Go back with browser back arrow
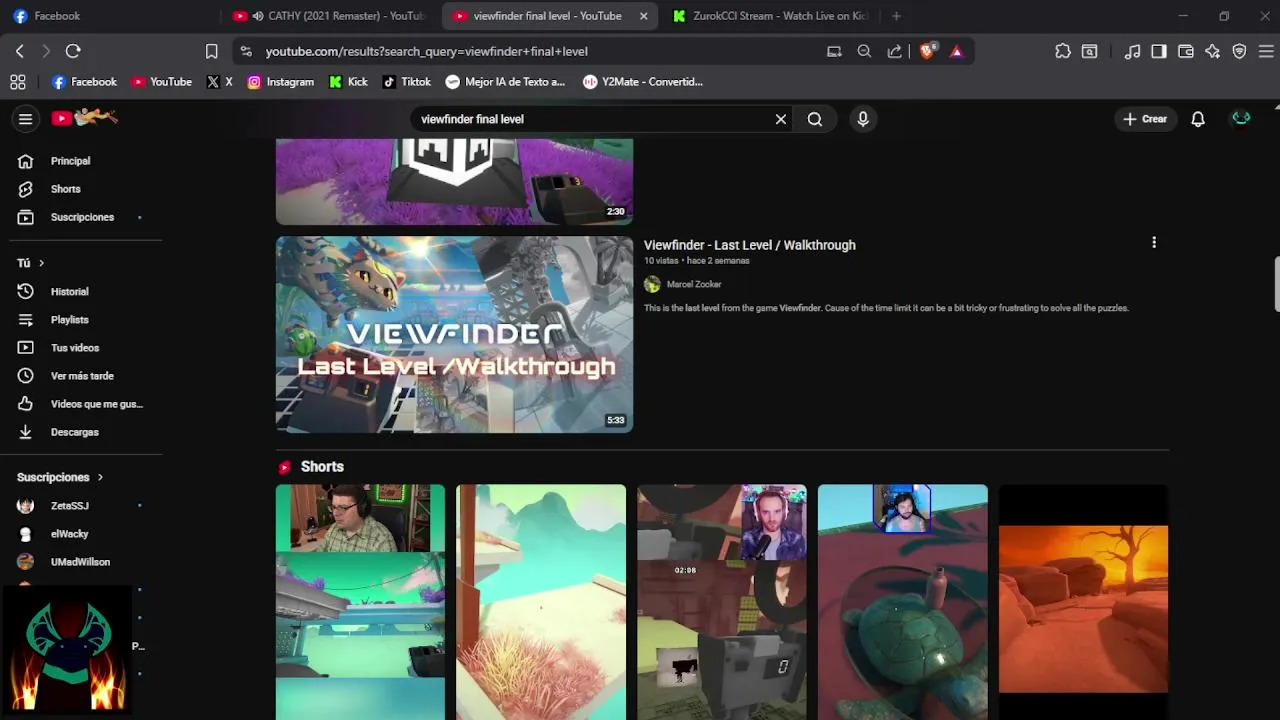Screen dimensions: 1280x720 20,51
